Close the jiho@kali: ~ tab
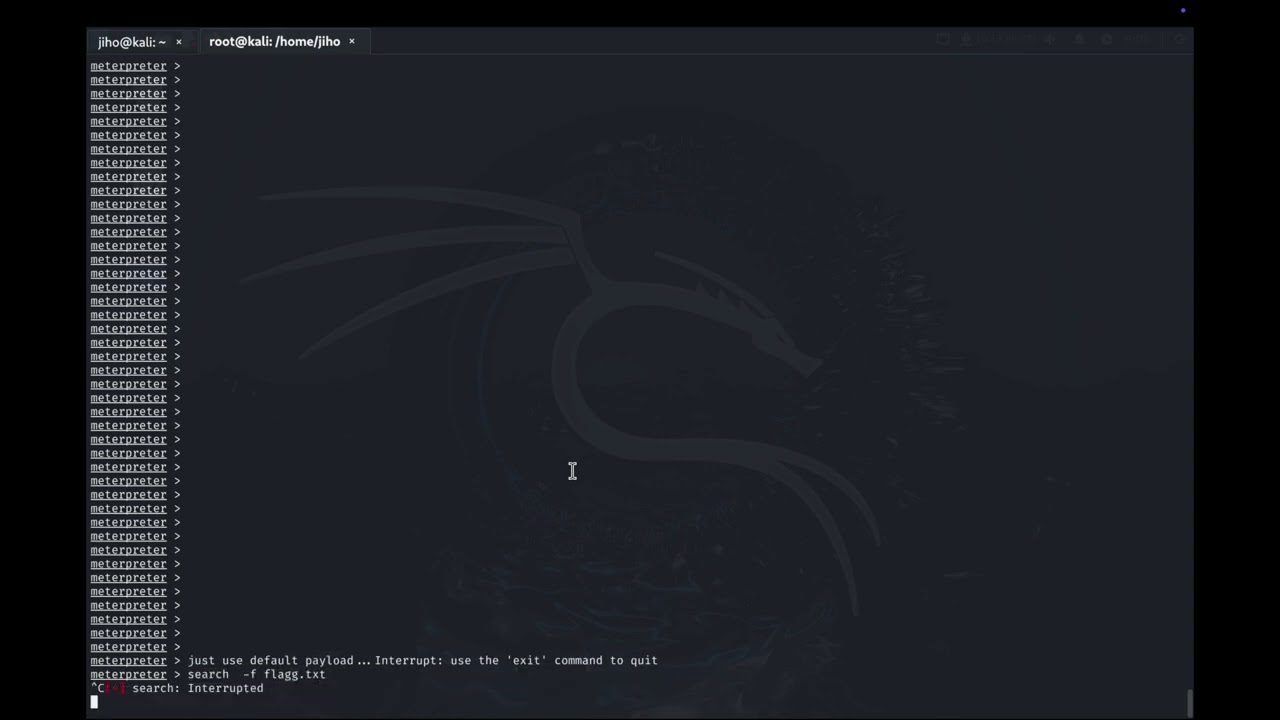1280x720 pixels. [179, 42]
